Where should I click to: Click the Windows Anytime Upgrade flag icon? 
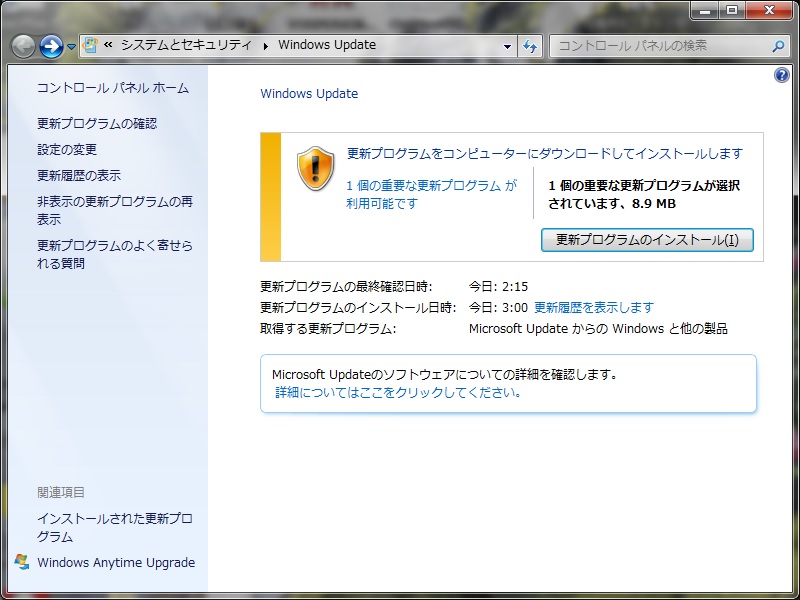coord(21,562)
